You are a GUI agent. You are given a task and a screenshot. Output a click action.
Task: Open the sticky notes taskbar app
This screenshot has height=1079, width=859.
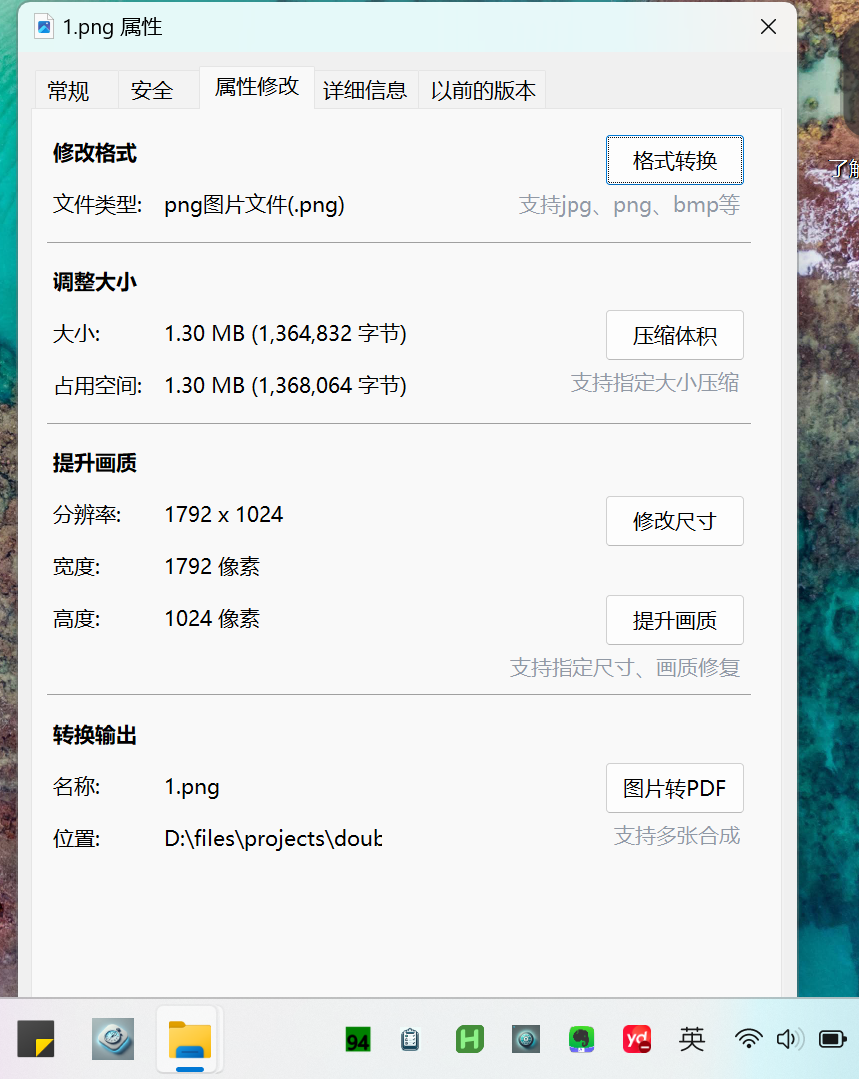click(36, 1039)
